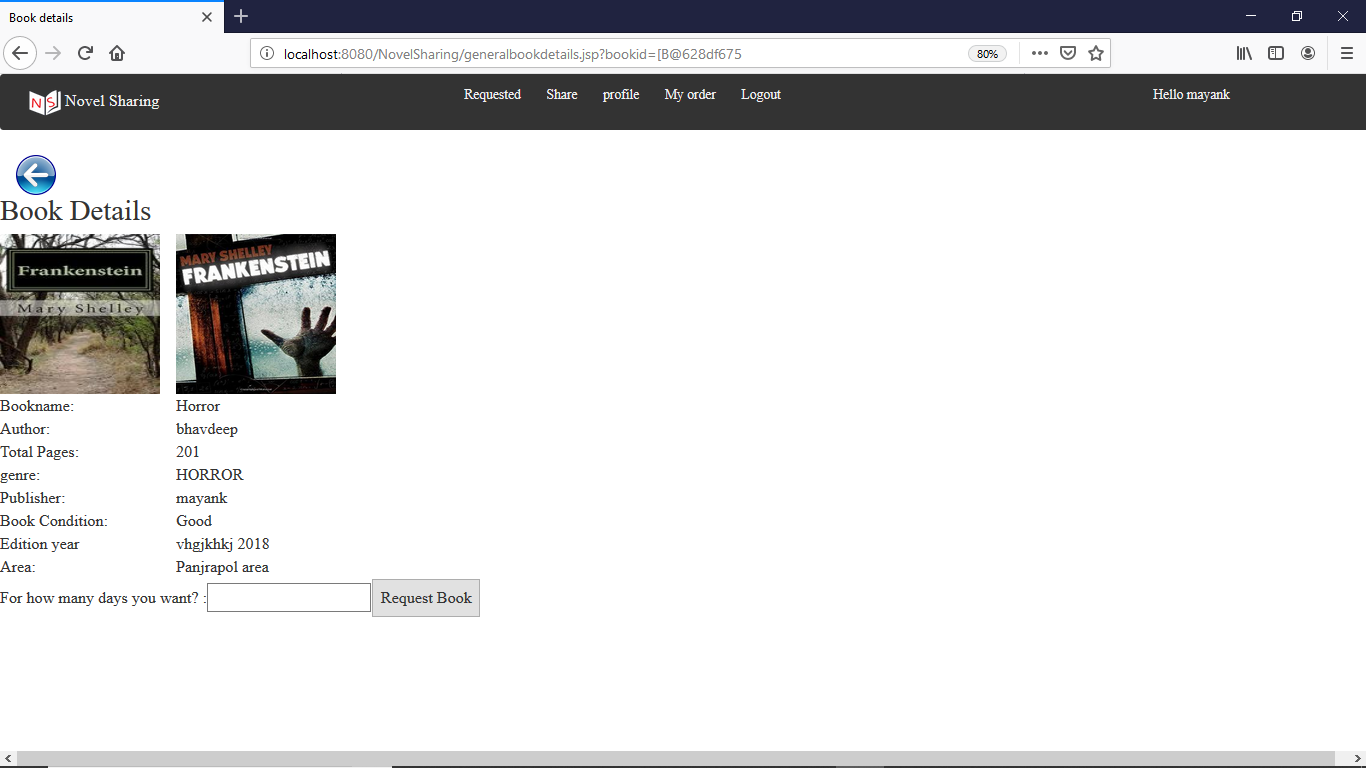Viewport: 1366px width, 768px height.
Task: Click the Publisher: label
Action: click(32, 498)
